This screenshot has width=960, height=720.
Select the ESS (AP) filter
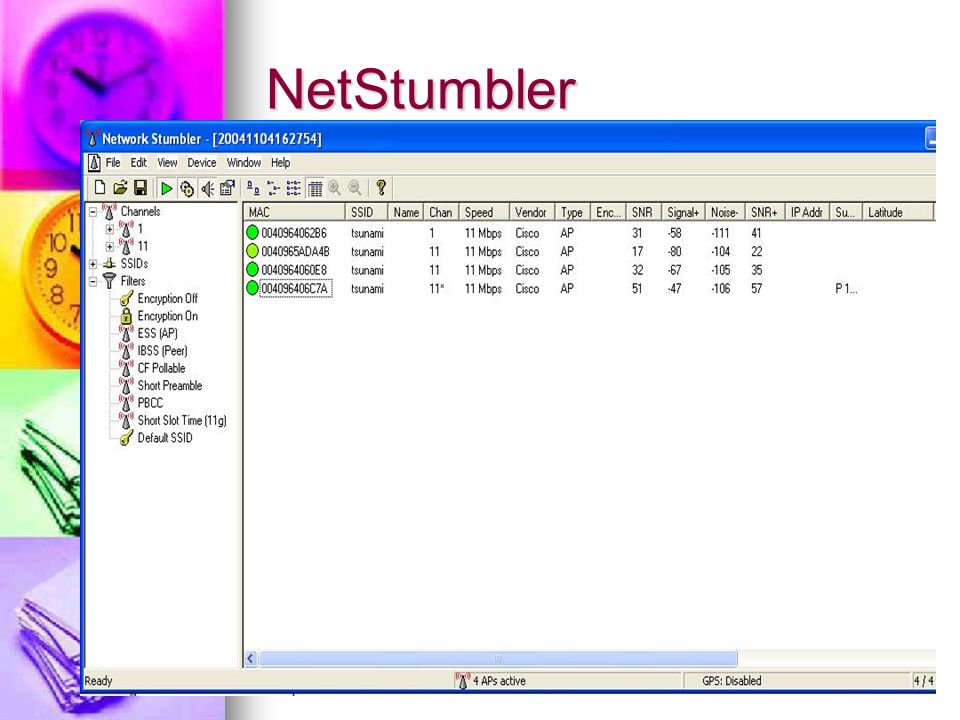pos(157,334)
